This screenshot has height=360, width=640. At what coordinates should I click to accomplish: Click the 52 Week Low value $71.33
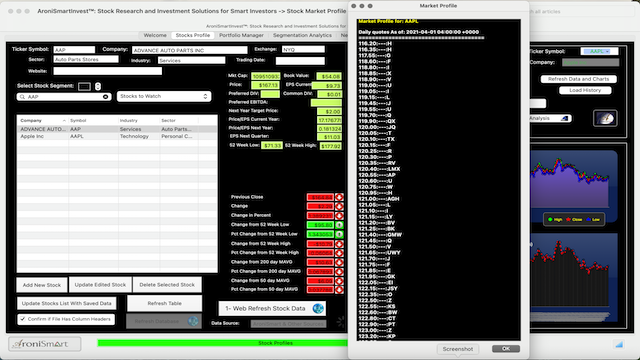pyautogui.click(x=272, y=146)
